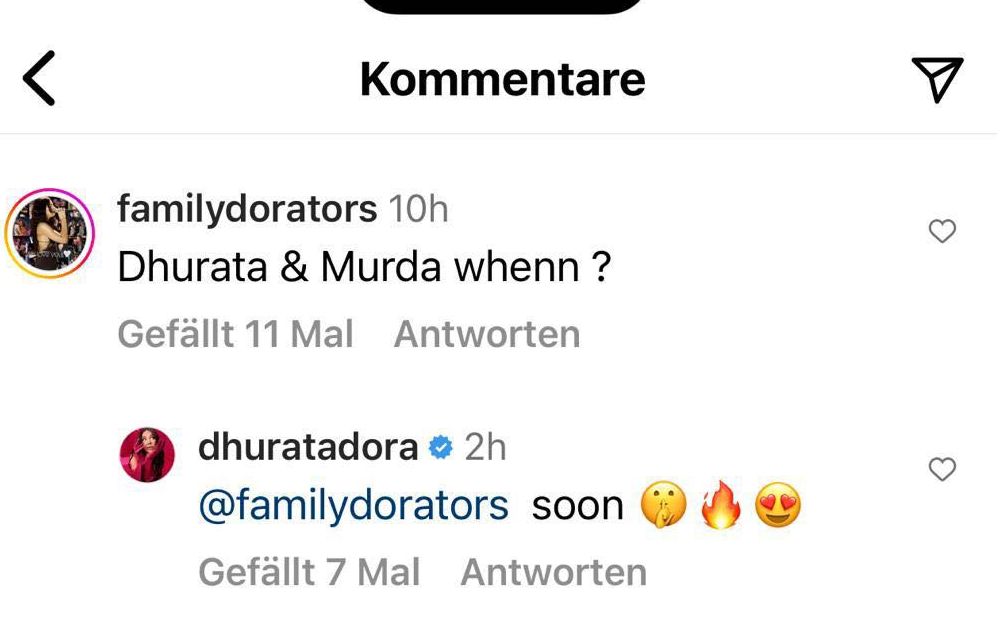Open the familydorators username link

(x=247, y=210)
